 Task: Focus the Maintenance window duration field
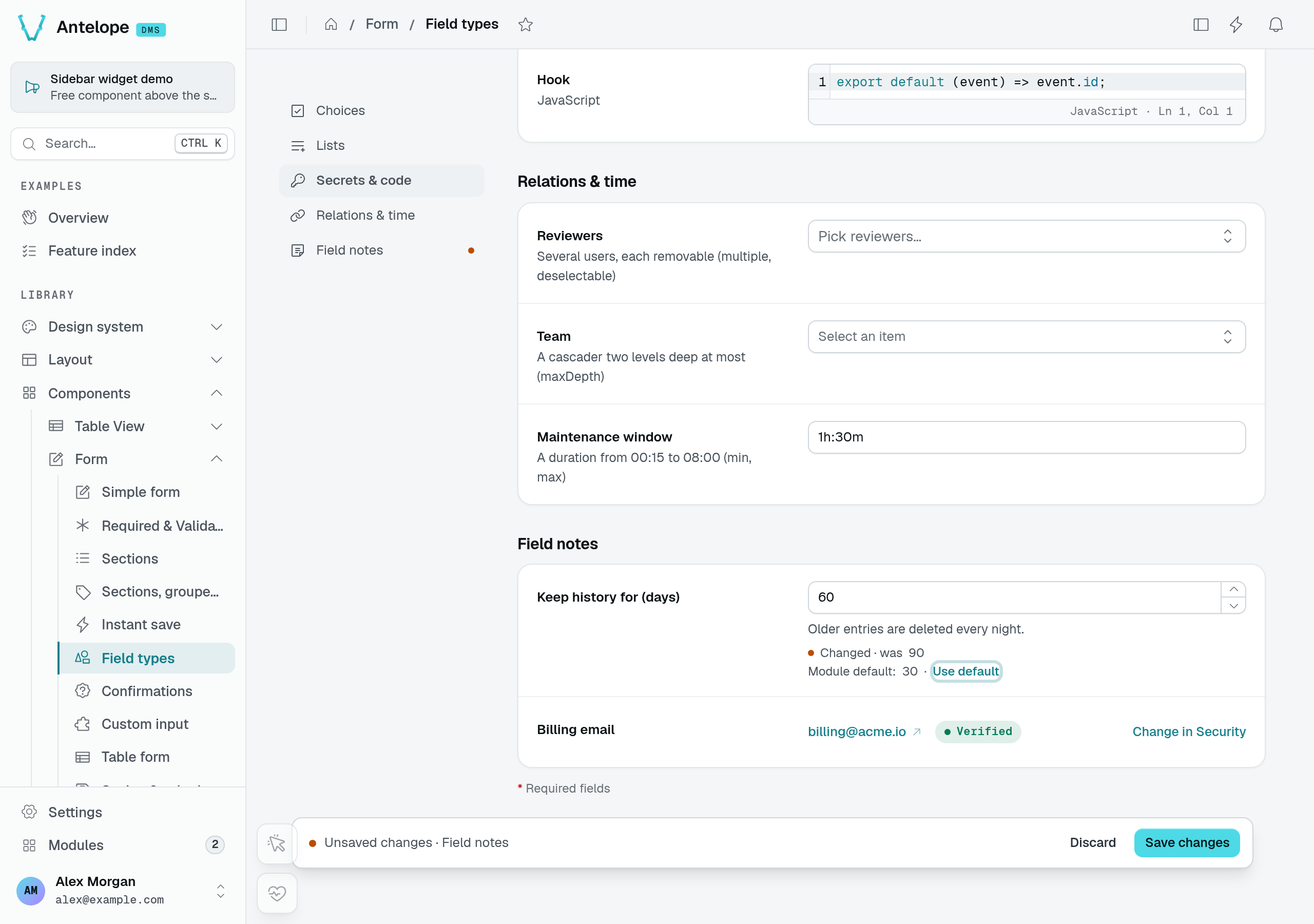tap(1026, 437)
